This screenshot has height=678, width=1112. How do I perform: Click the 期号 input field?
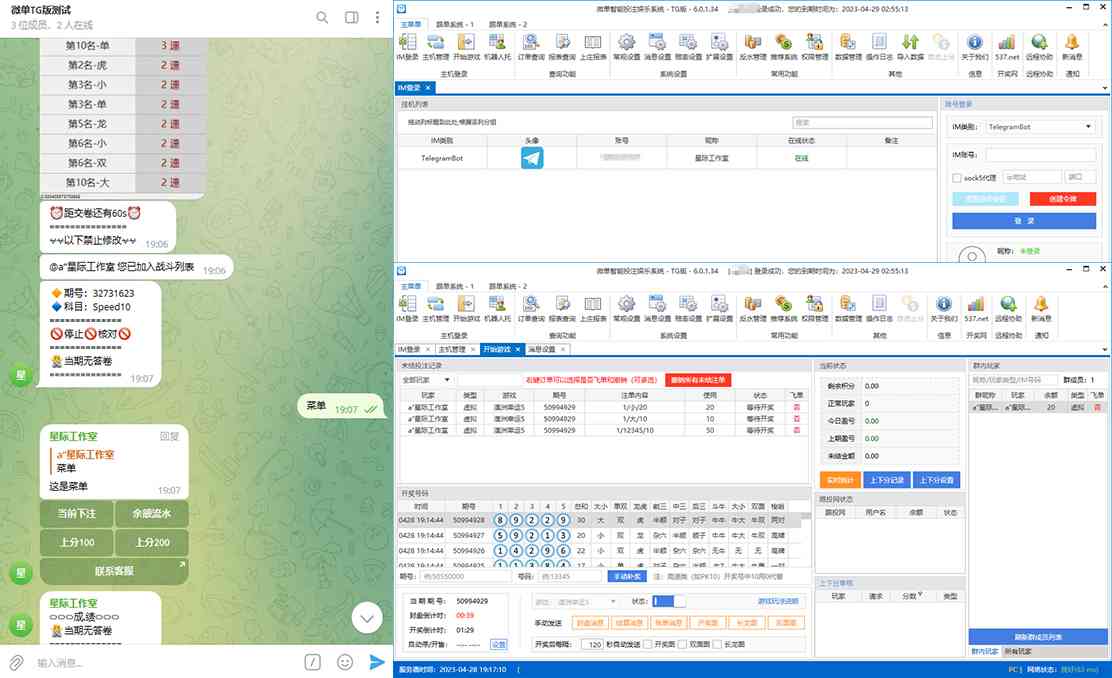(x=467, y=577)
